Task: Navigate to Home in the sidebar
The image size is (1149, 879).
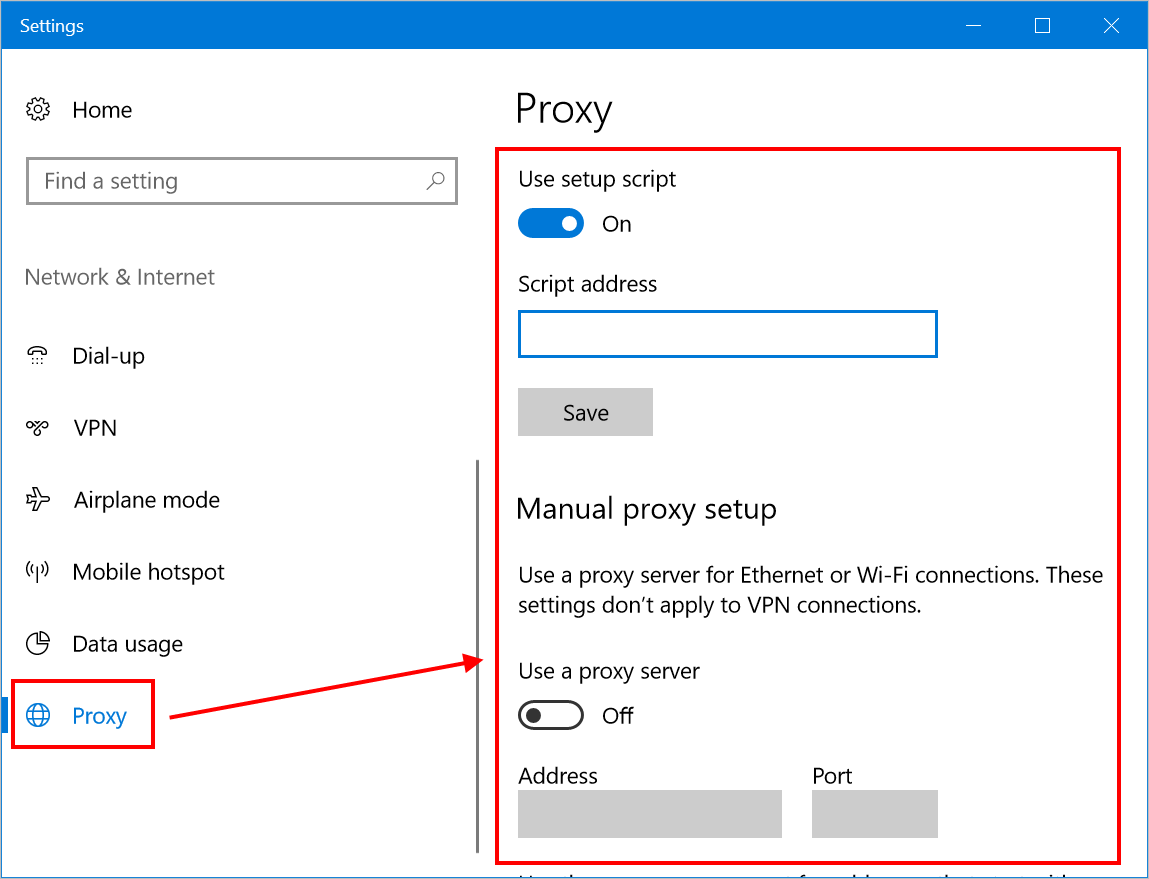Action: point(102,109)
